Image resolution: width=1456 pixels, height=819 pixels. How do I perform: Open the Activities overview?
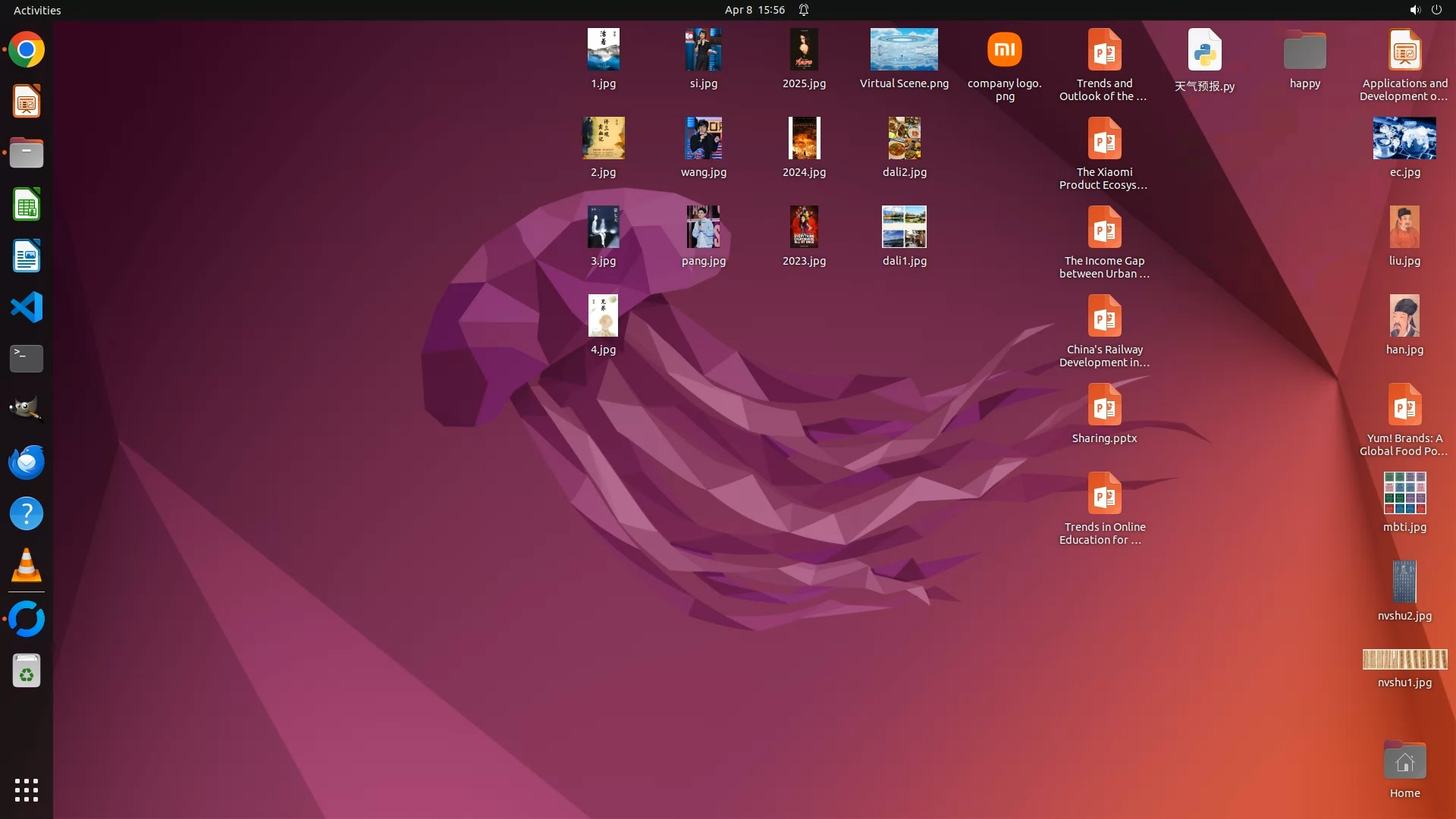[37, 10]
